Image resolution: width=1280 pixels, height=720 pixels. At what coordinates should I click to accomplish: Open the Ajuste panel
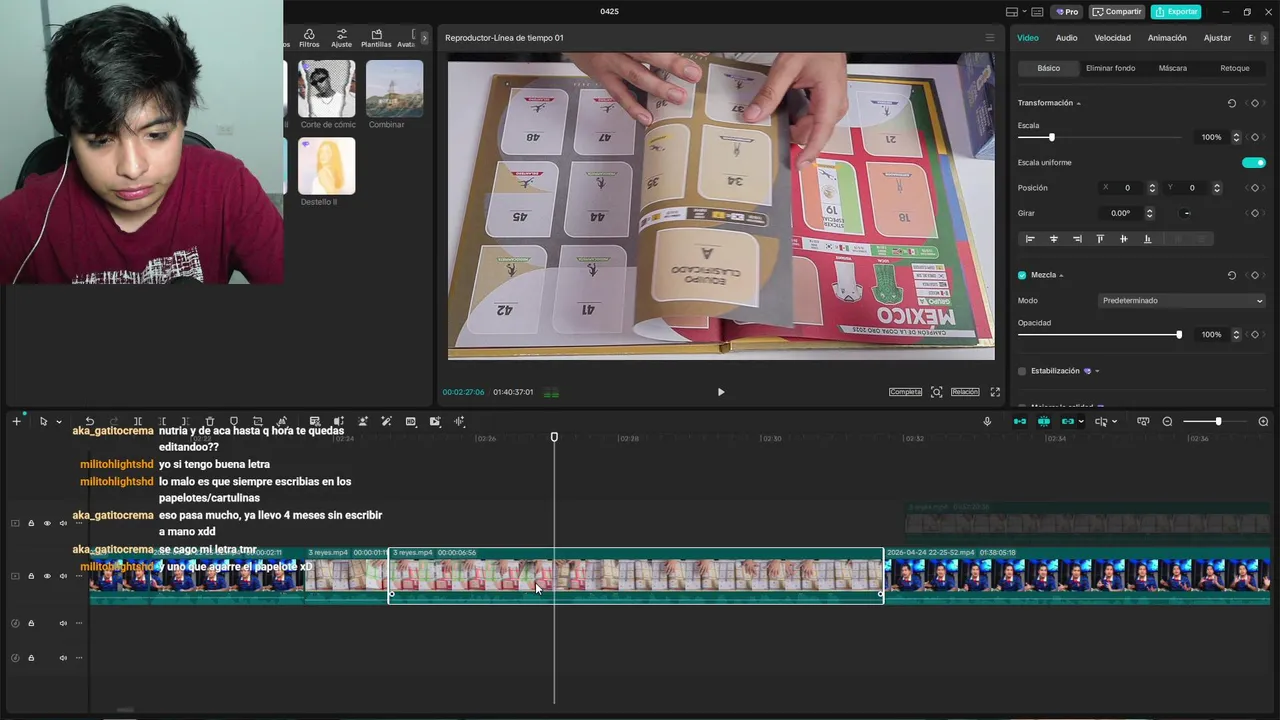[x=341, y=38]
